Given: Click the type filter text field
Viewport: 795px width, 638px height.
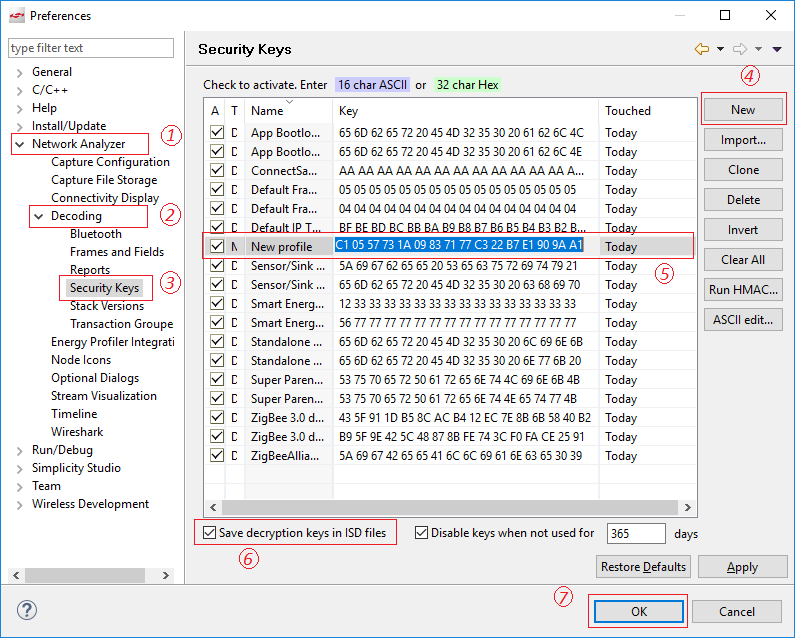Looking at the screenshot, I should pos(91,48).
